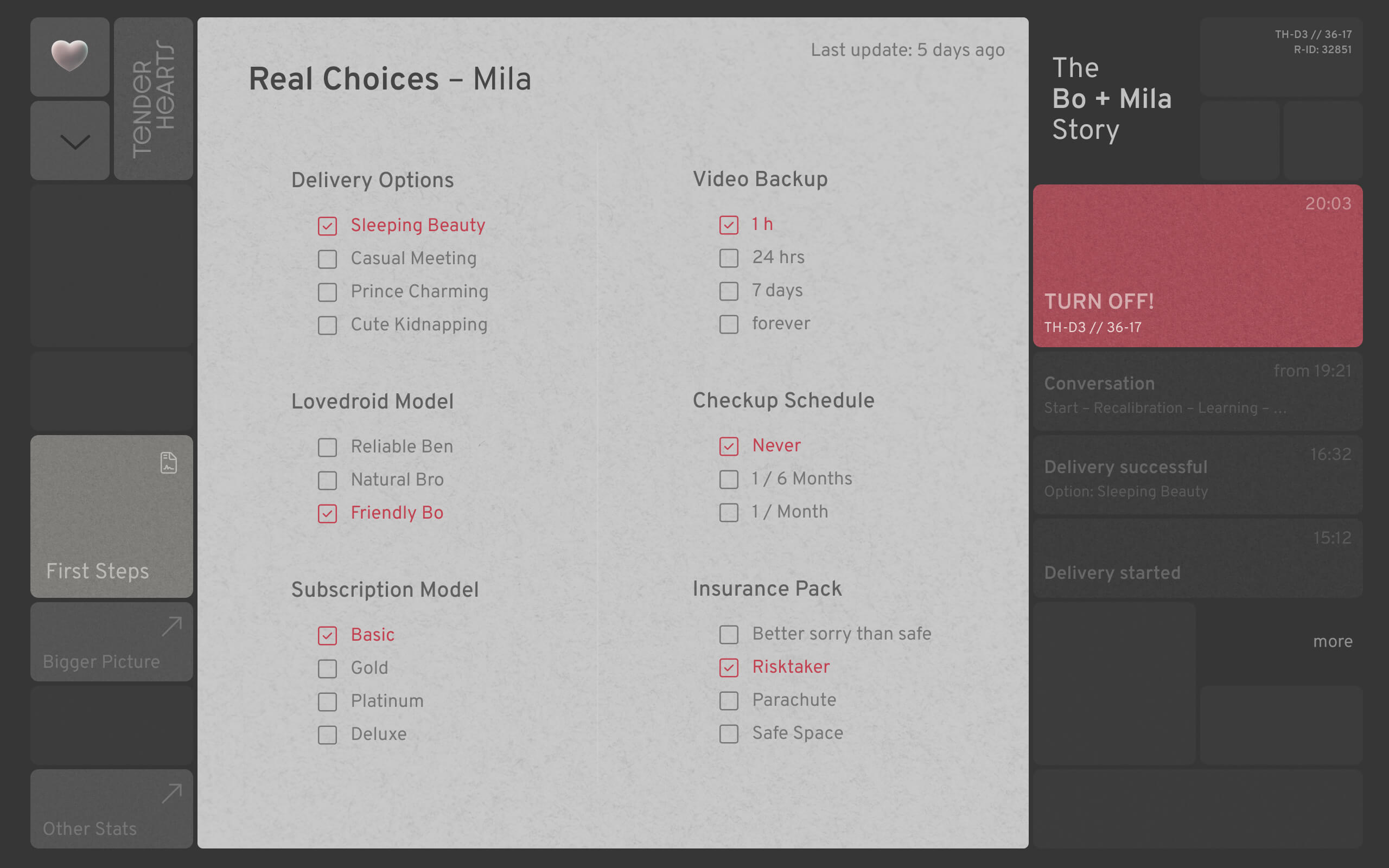Click the more link in story
1389x868 pixels.
click(1333, 641)
